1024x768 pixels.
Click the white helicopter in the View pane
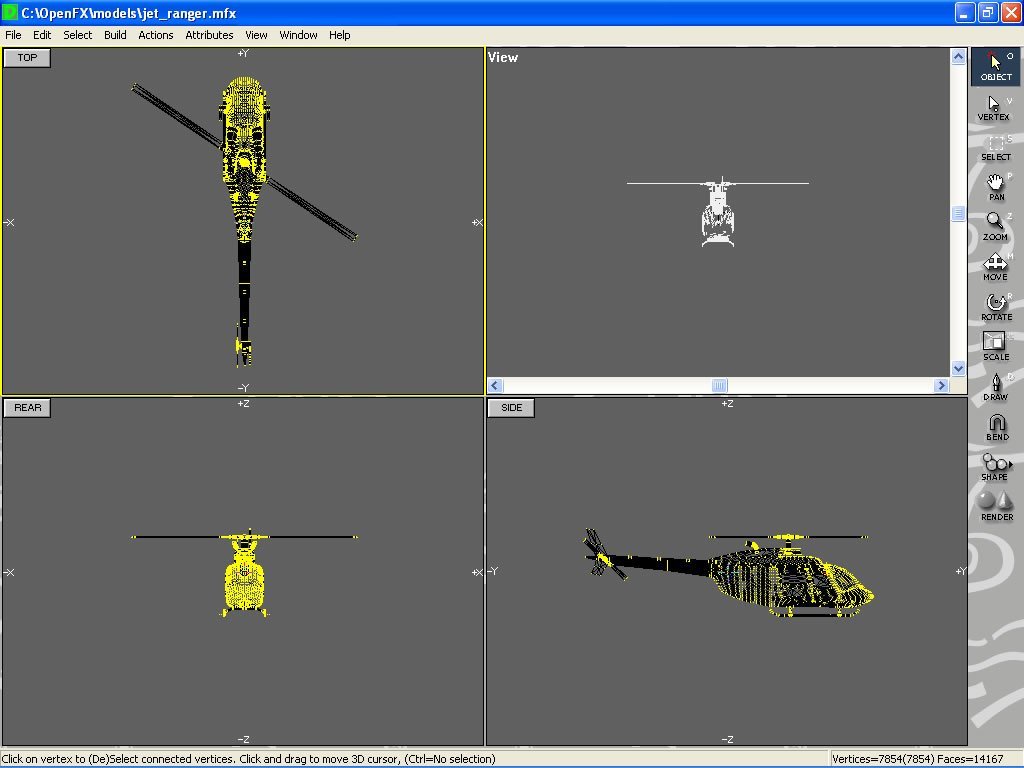tap(718, 211)
